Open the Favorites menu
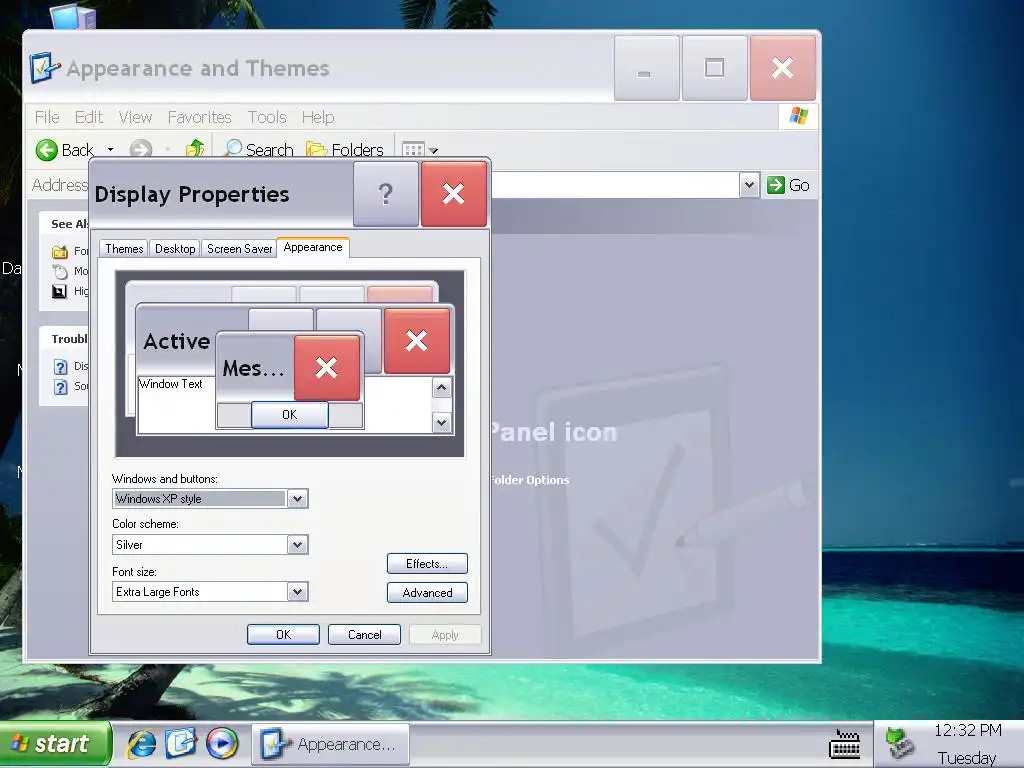 [199, 117]
